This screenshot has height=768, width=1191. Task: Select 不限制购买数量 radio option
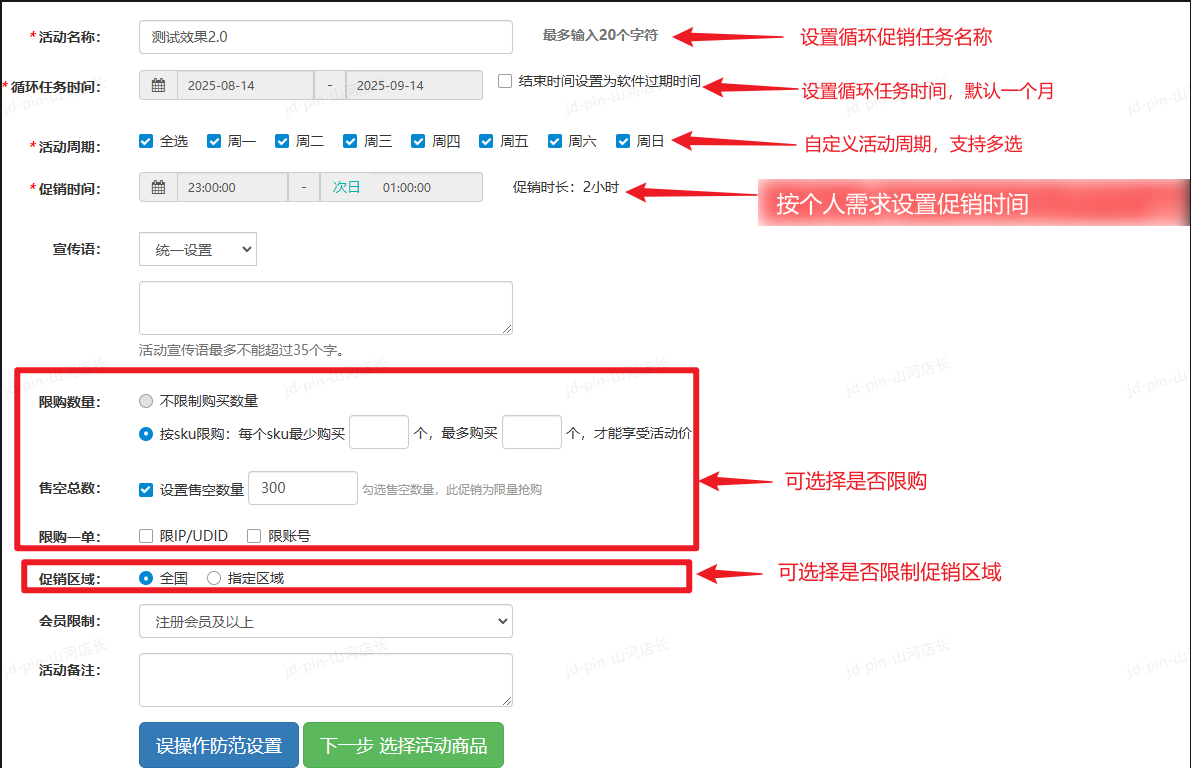146,401
